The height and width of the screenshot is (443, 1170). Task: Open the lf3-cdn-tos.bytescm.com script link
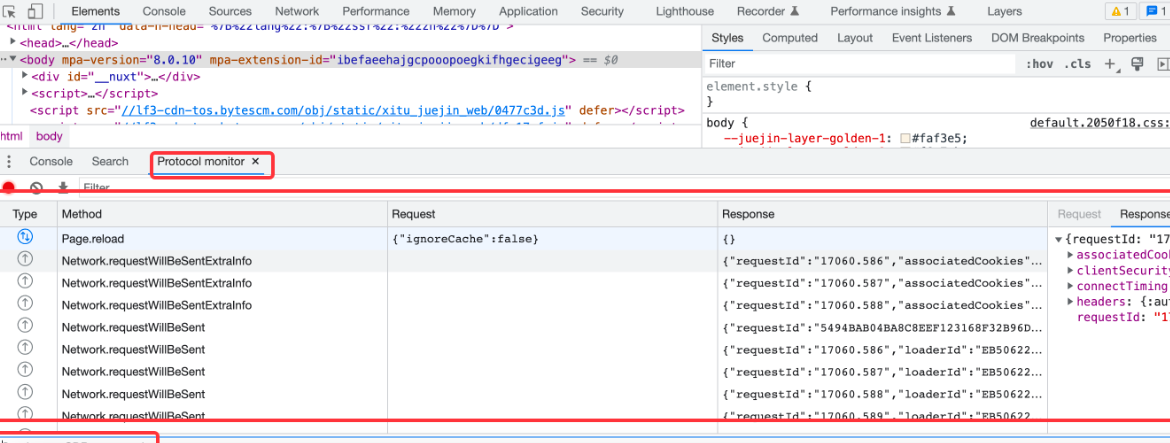pyautogui.click(x=343, y=110)
